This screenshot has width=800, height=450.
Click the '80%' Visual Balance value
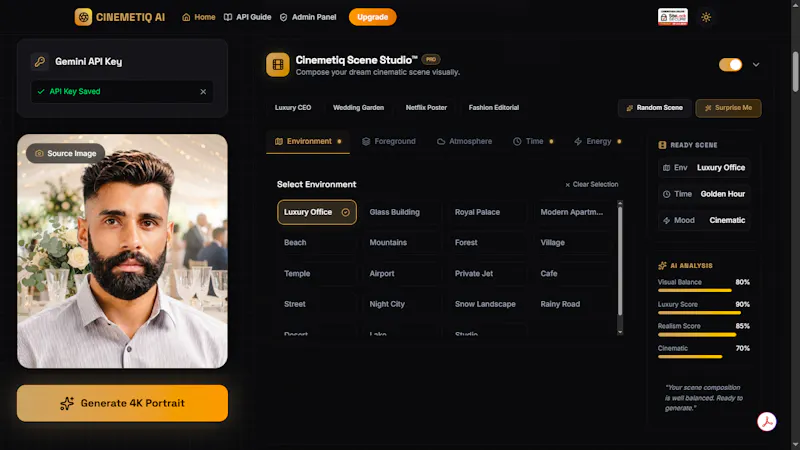coord(742,282)
